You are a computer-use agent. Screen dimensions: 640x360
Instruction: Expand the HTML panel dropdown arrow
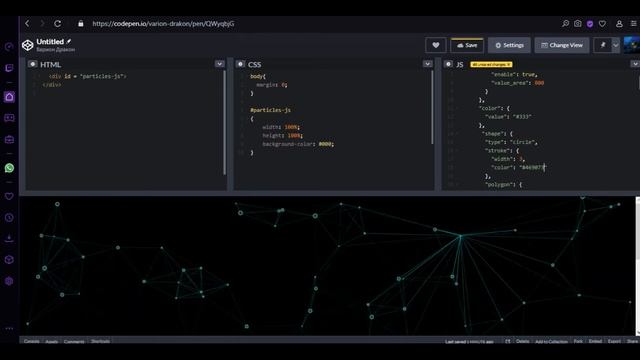point(220,64)
